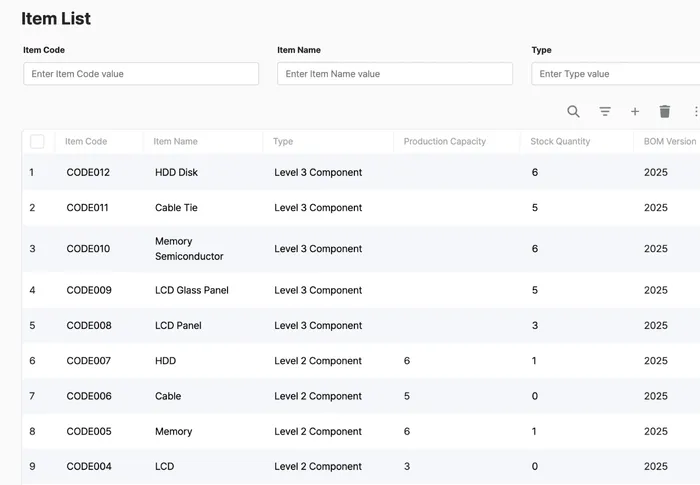Select the CODE008 cell
The image size is (700, 485).
(89, 326)
